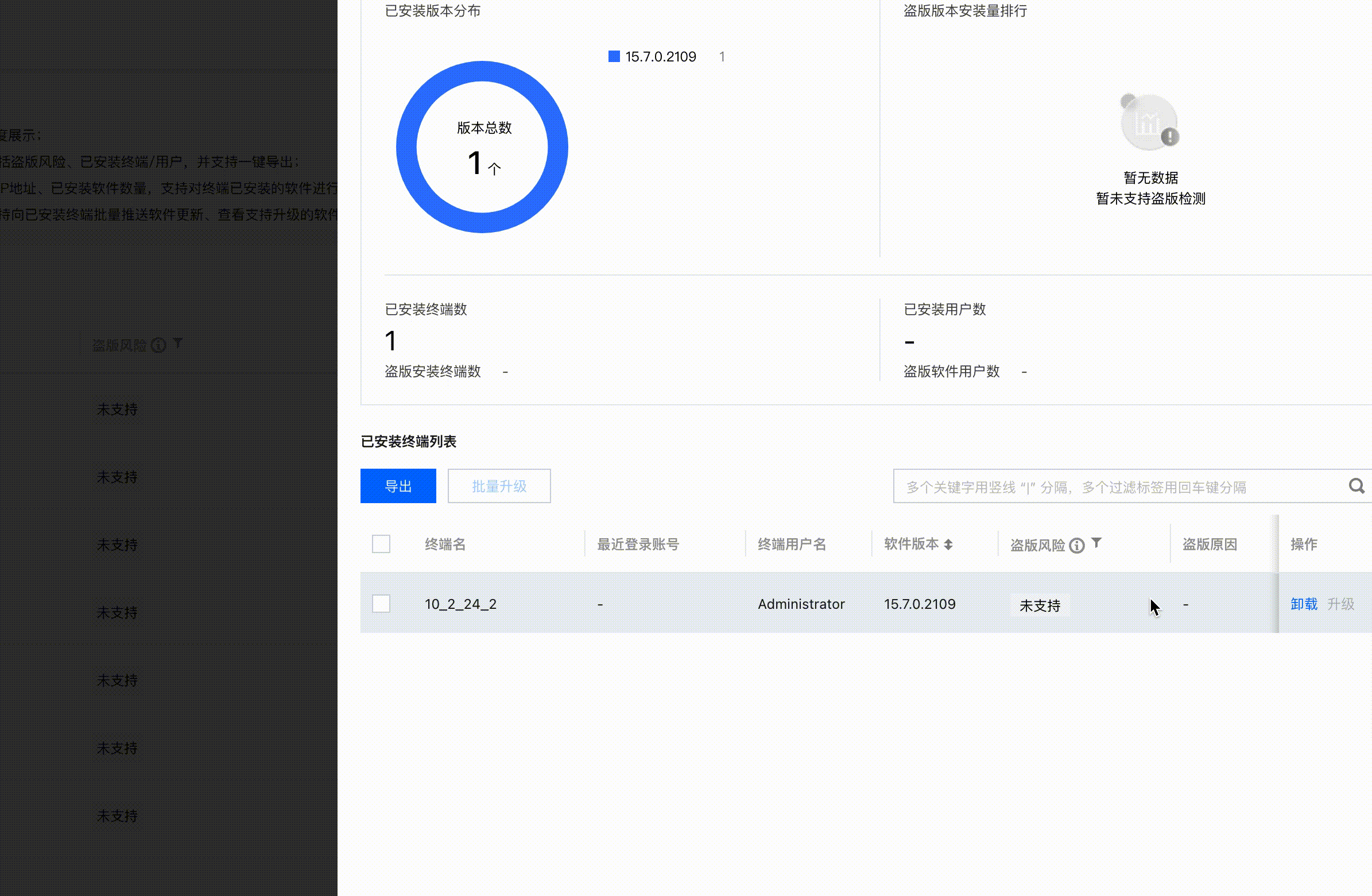This screenshot has width=1372, height=896.
Task: Check the box for terminal 10_2_24_2
Action: [x=381, y=604]
